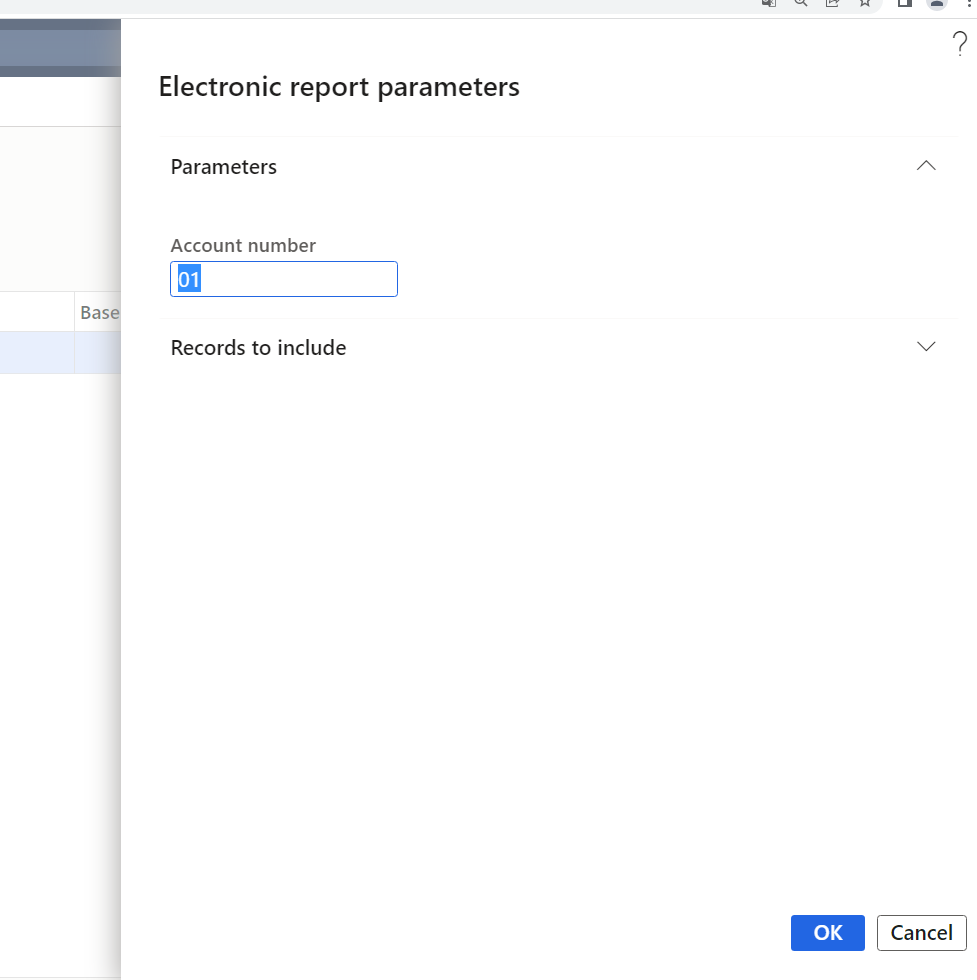Open the three-dot browser menu
The width and height of the screenshot is (977, 980).
pos(971,4)
